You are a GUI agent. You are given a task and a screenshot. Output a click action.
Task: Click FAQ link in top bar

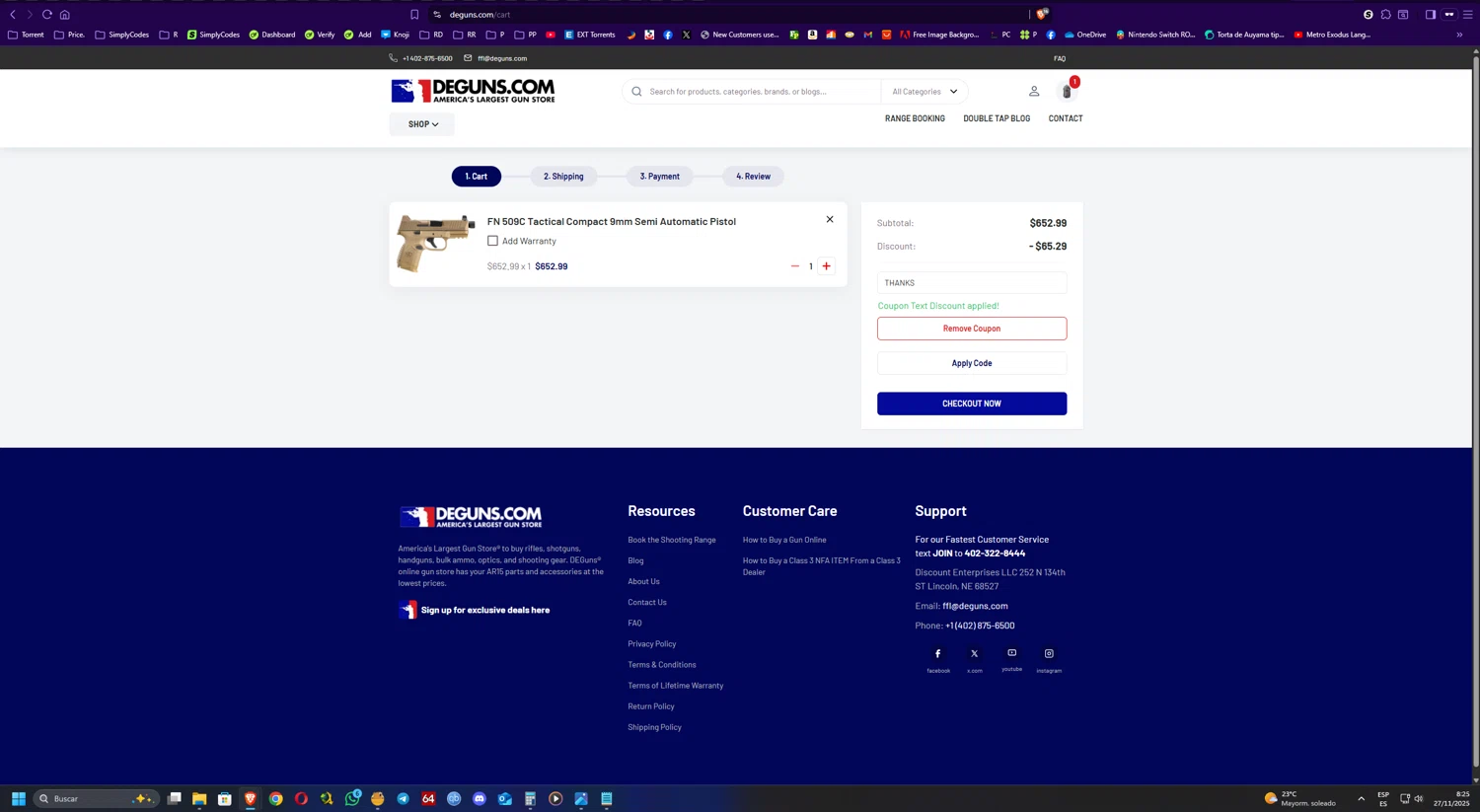pyautogui.click(x=1060, y=58)
